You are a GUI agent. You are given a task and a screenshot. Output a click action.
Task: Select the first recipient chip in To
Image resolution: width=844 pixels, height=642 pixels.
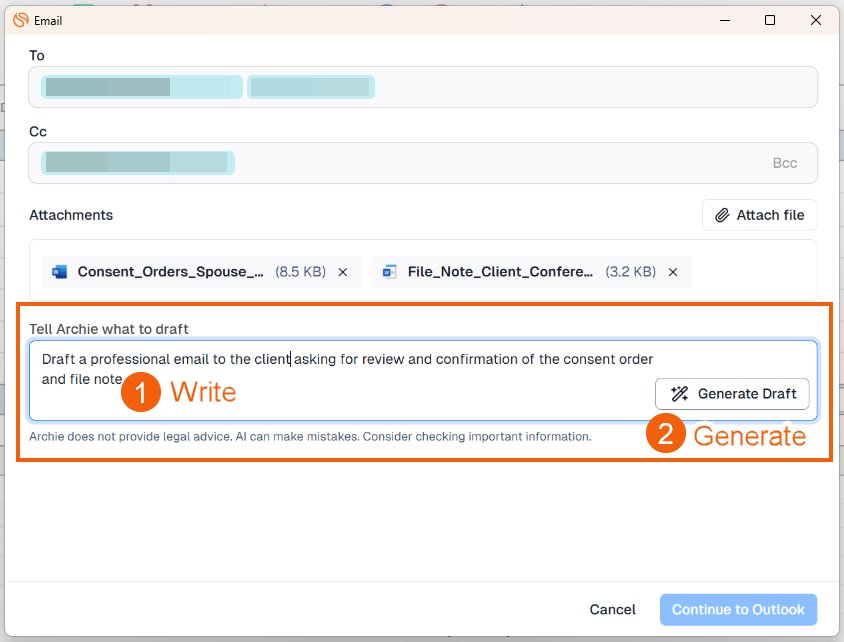pyautogui.click(x=141, y=87)
